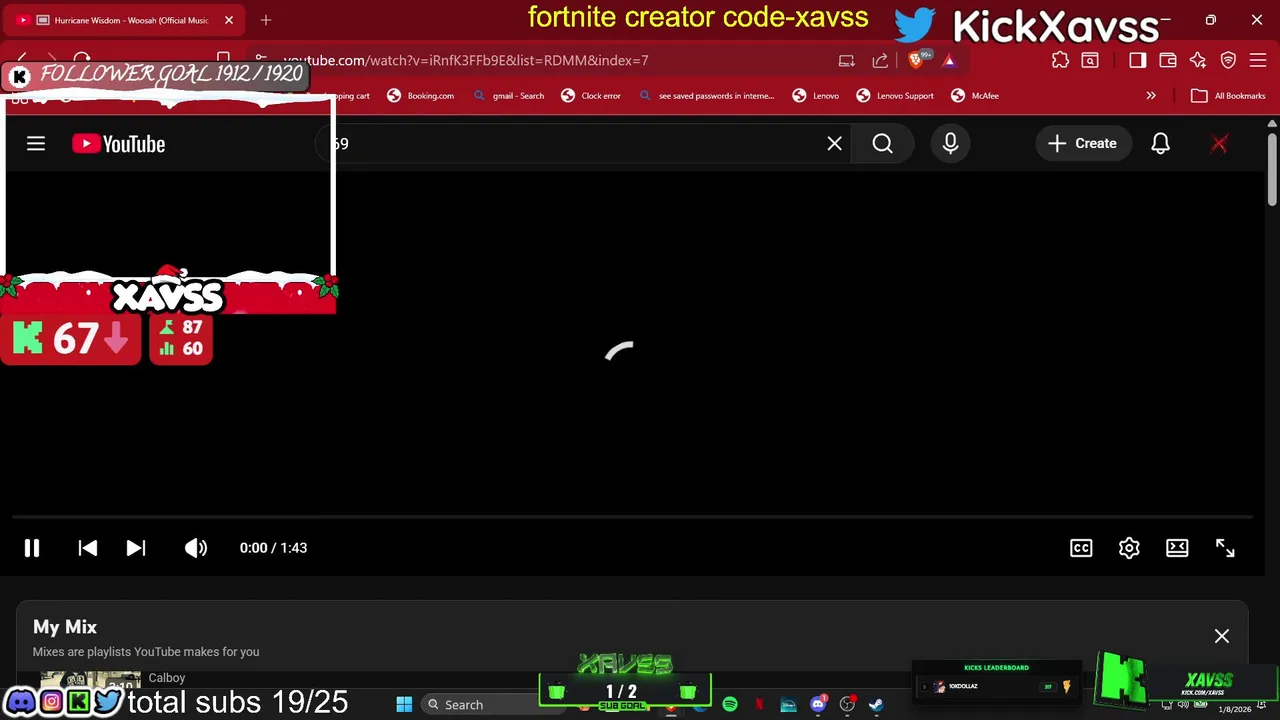Seek on the video progress bar
The image size is (1280, 720).
pos(632,517)
